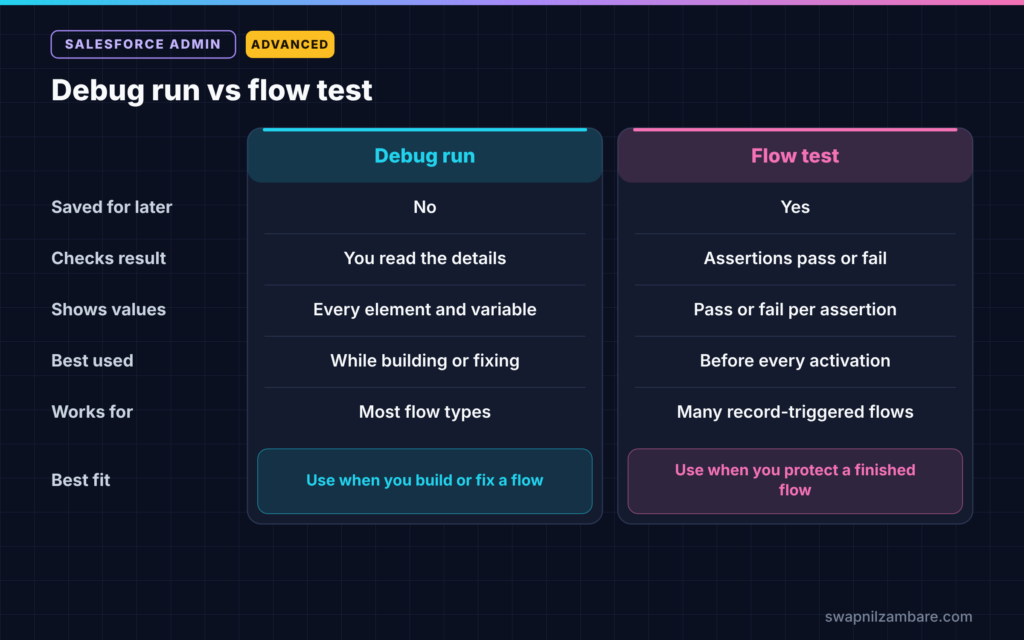Image resolution: width=1024 pixels, height=640 pixels.
Task: Click the 'Shows values' row label
Action: pyautogui.click(x=108, y=310)
